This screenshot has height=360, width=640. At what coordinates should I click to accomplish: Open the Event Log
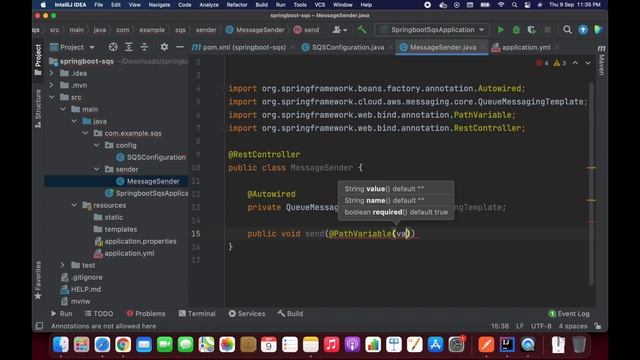(569, 313)
